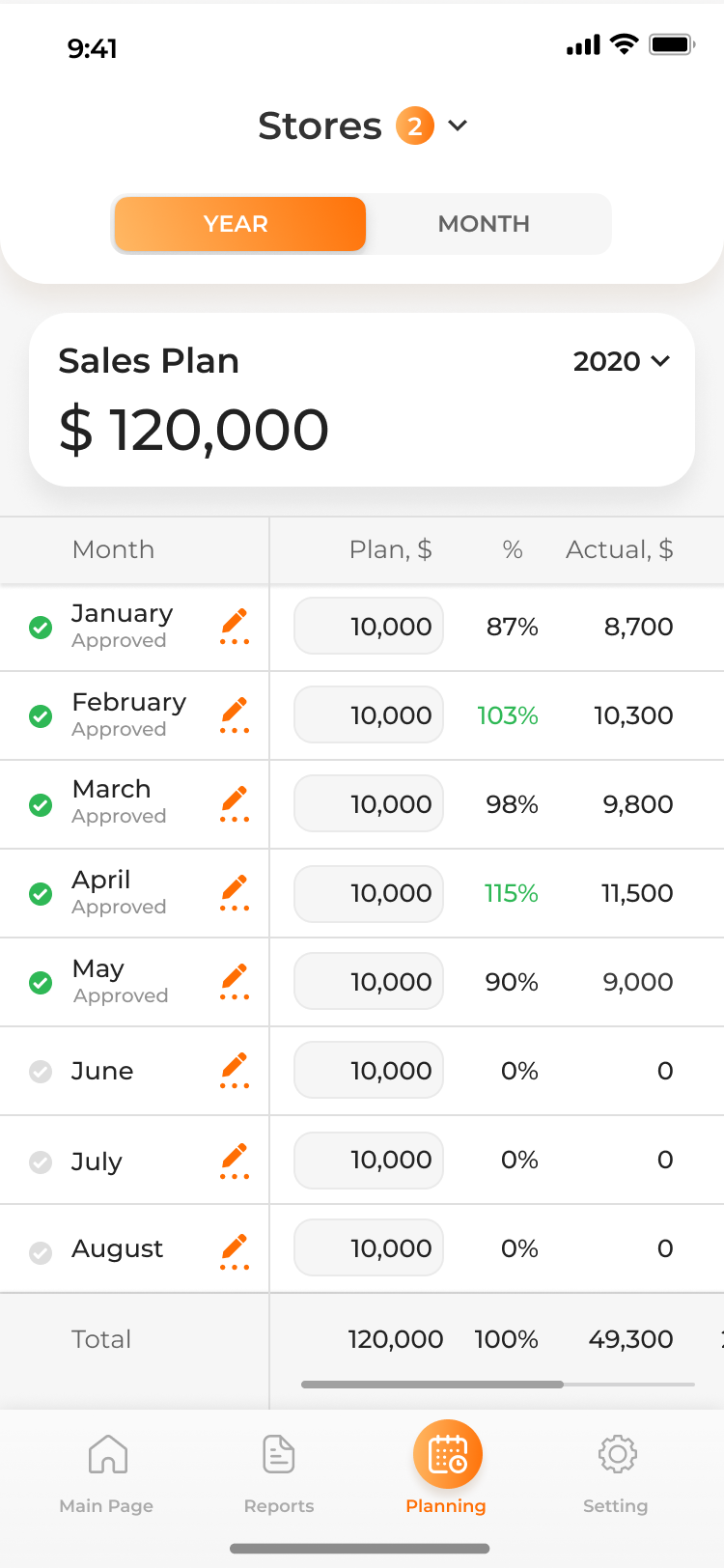This screenshot has width=724, height=1568.
Task: Open the Main Page home icon
Action: [108, 1454]
